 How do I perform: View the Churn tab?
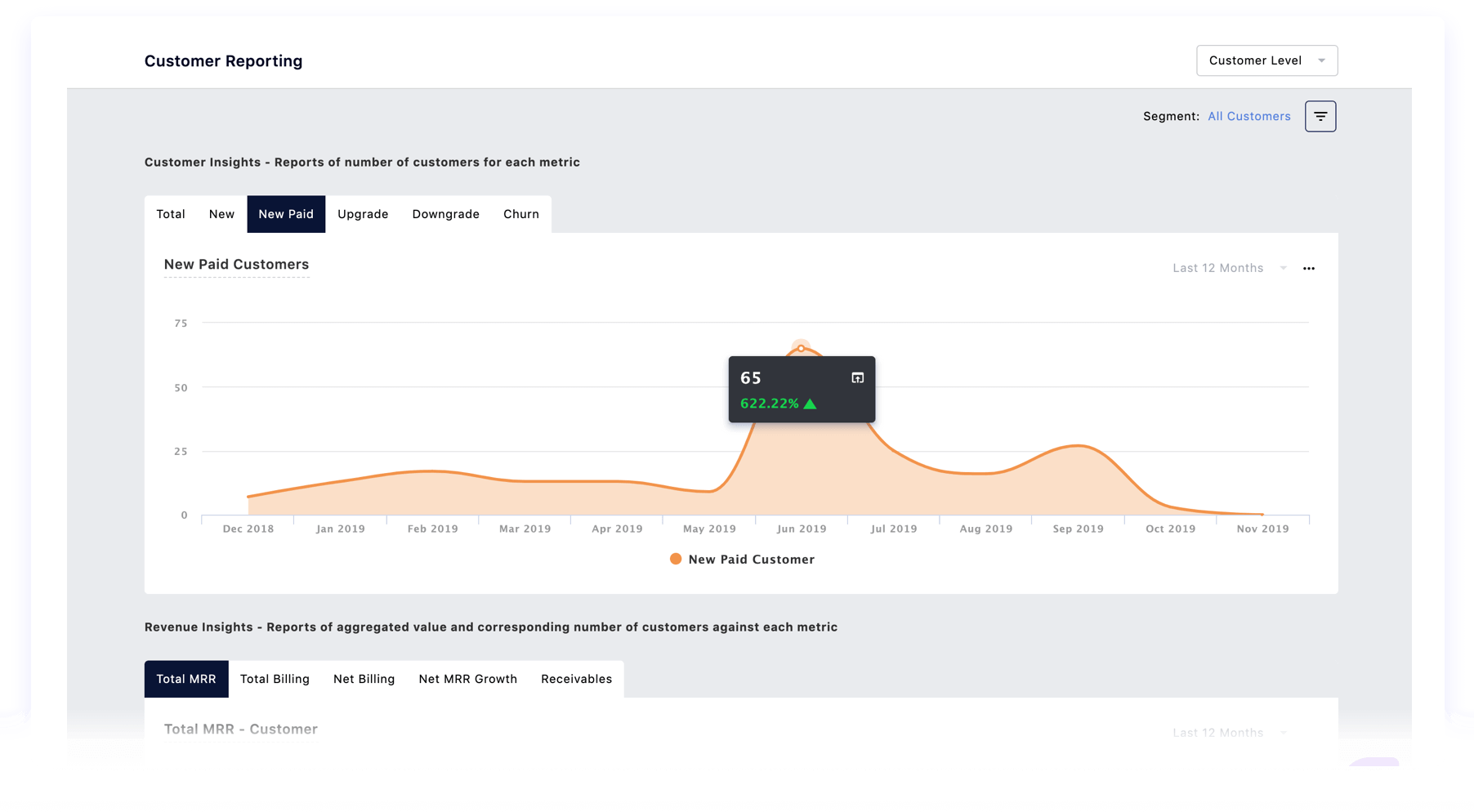(x=520, y=214)
